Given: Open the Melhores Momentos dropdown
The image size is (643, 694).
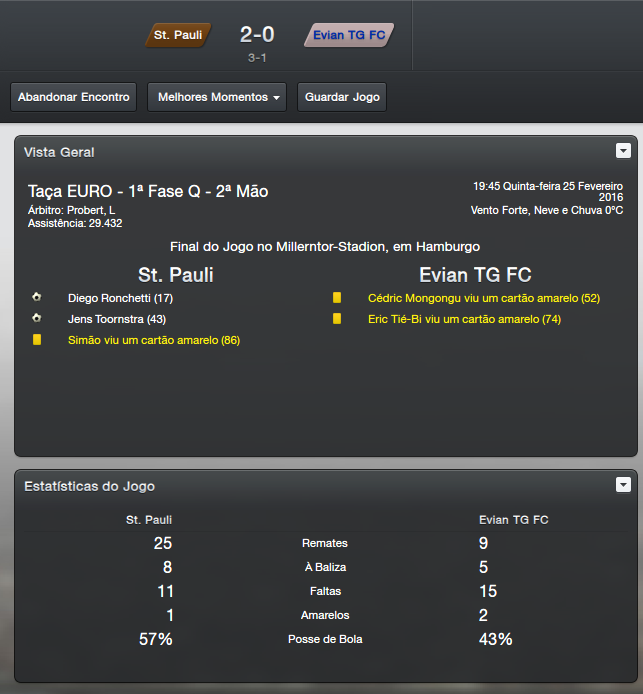Looking at the screenshot, I should click(x=217, y=97).
